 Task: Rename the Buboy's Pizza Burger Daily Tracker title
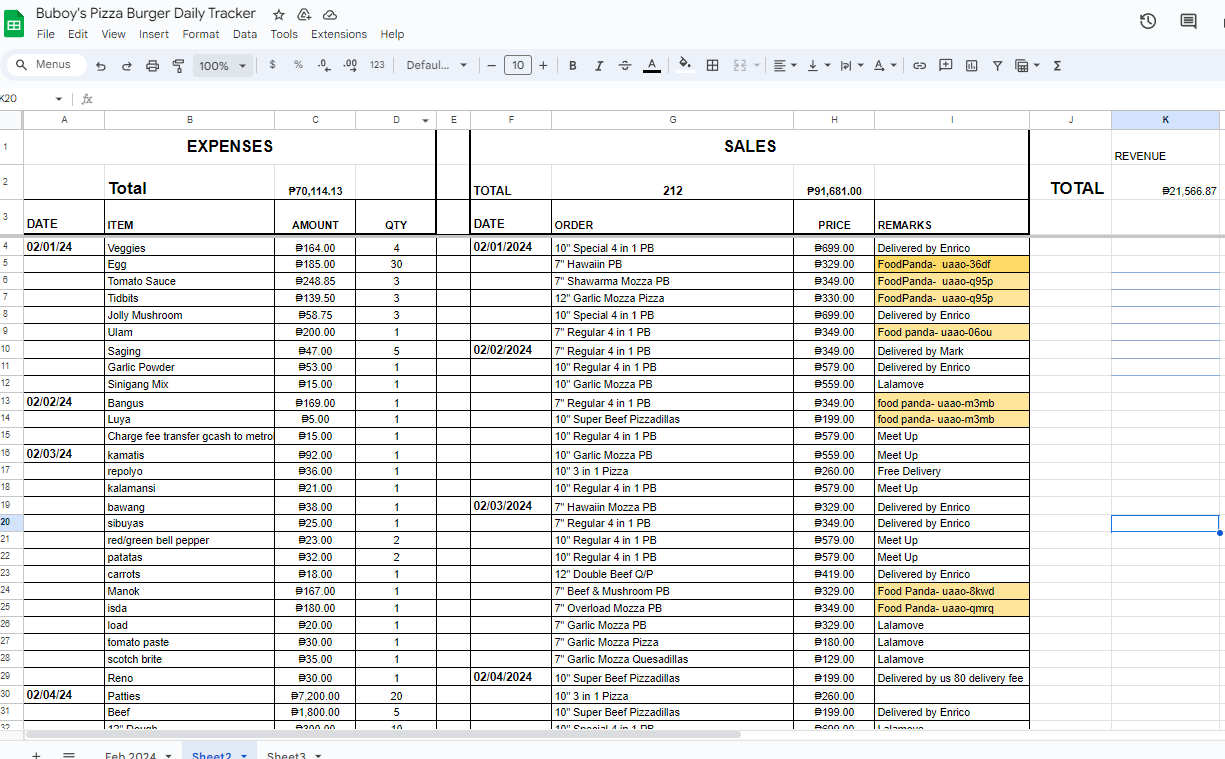[146, 13]
